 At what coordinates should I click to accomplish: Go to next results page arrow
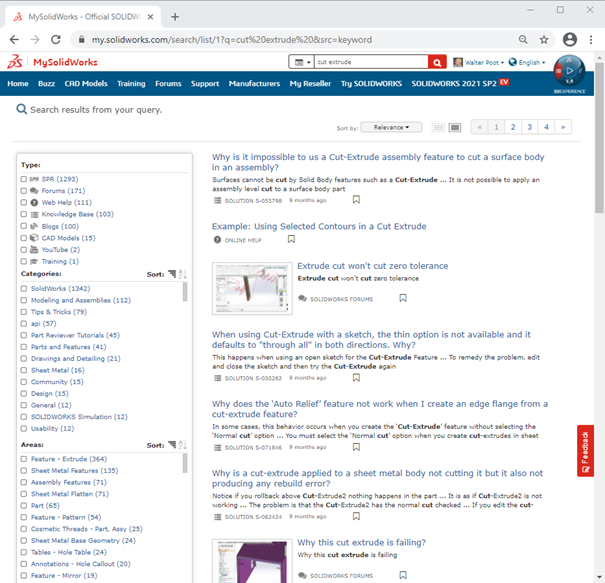pos(563,127)
